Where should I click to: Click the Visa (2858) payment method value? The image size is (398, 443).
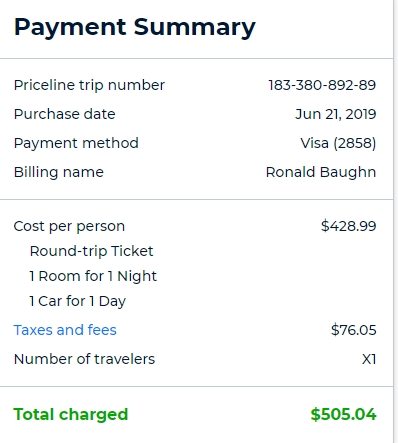point(338,143)
